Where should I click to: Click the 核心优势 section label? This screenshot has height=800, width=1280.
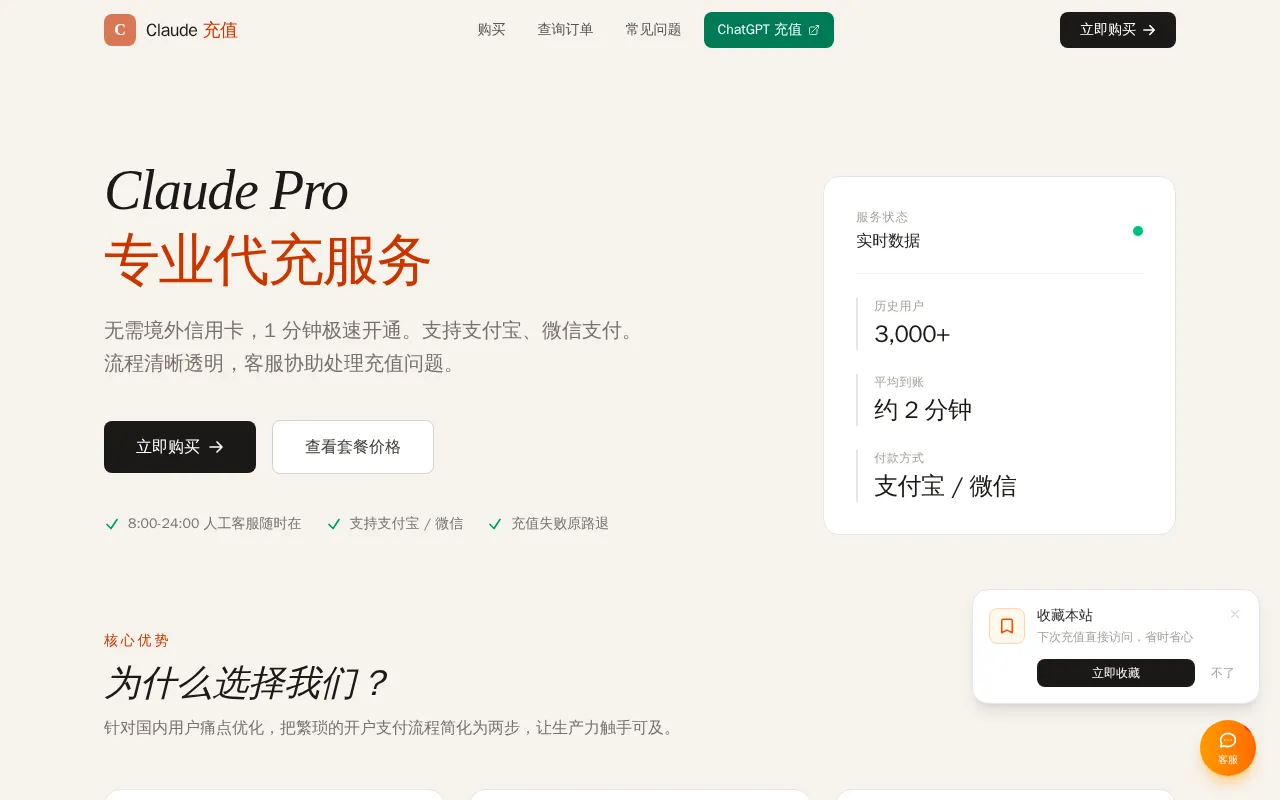[137, 641]
